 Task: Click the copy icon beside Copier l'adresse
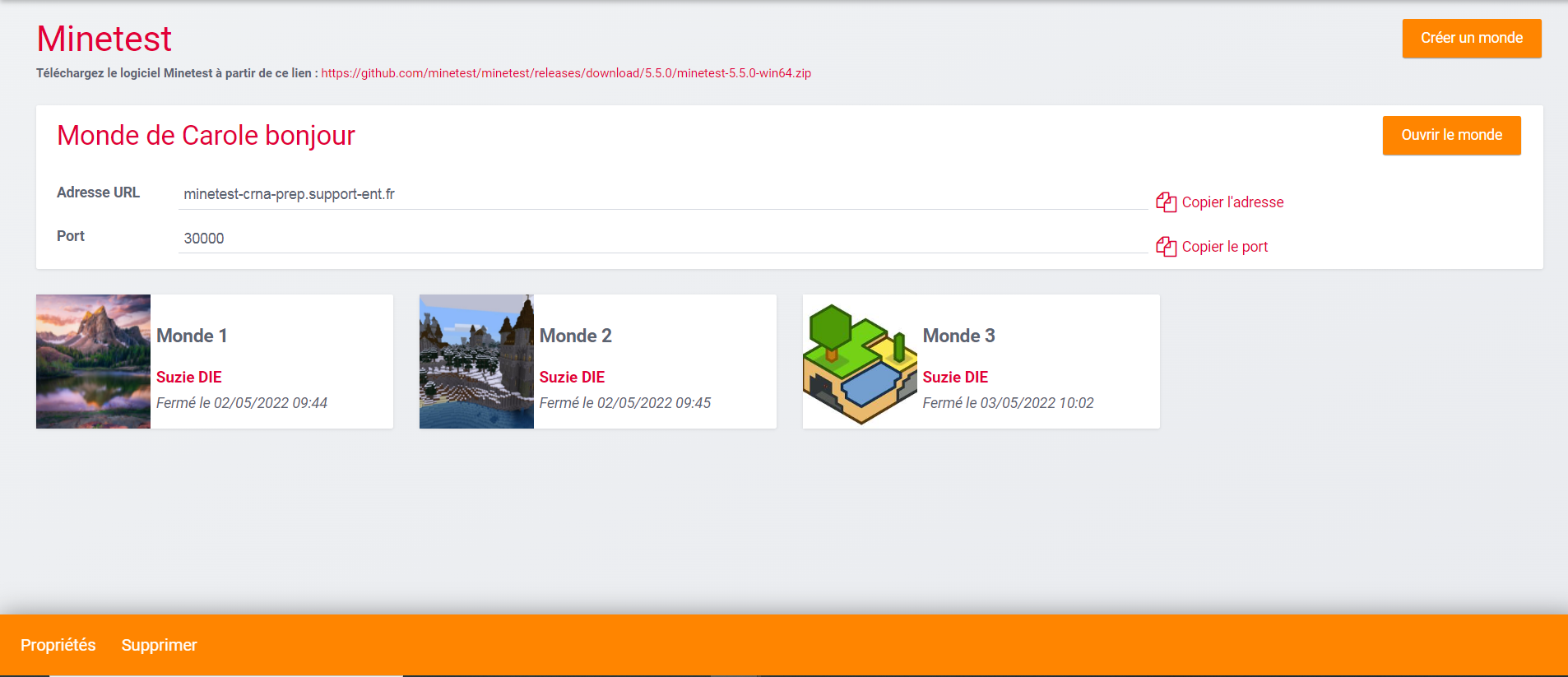1166,202
